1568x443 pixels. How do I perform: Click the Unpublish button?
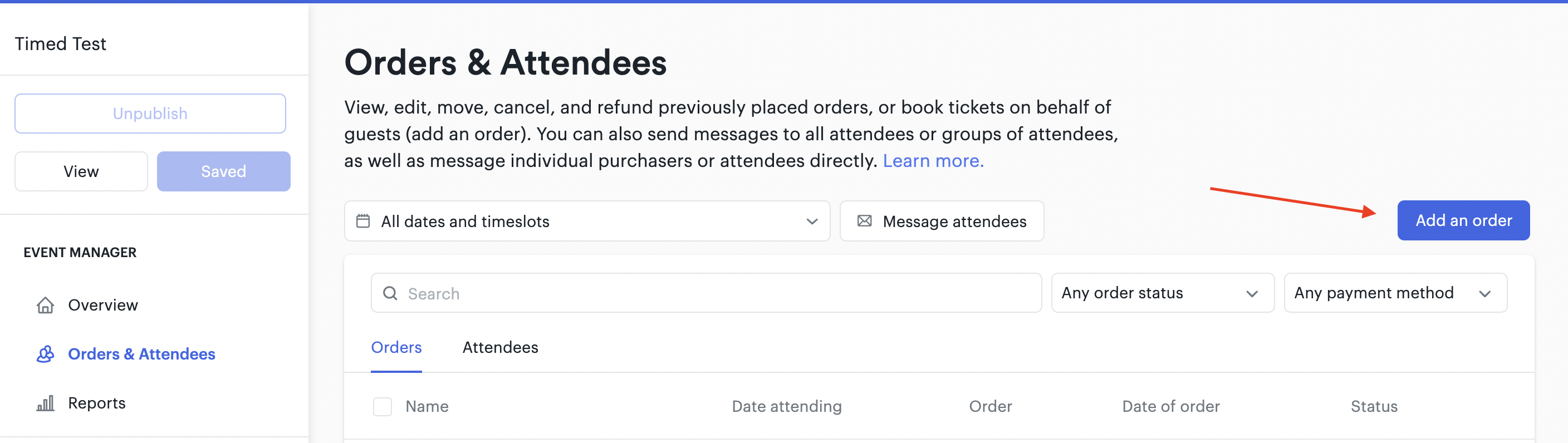click(150, 114)
